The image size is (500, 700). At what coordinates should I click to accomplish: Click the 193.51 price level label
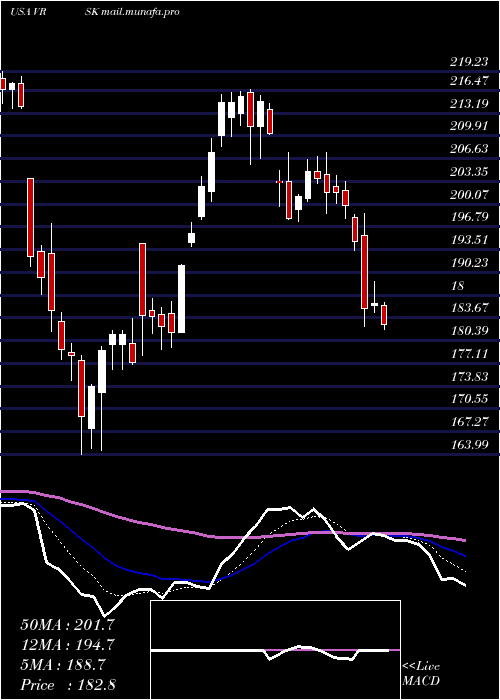469,240
